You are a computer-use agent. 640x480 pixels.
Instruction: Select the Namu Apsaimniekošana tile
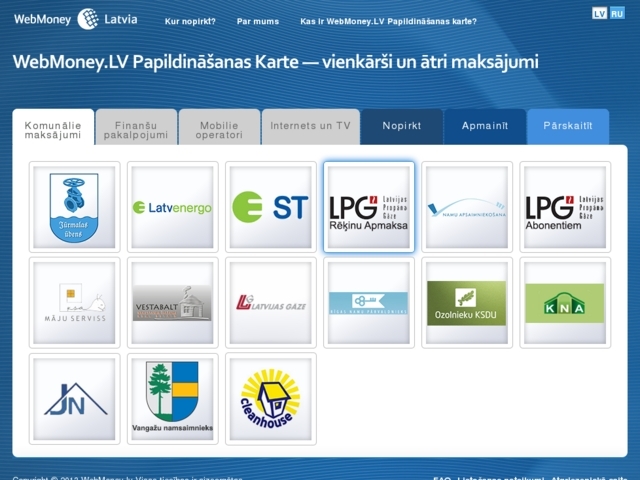pos(467,207)
